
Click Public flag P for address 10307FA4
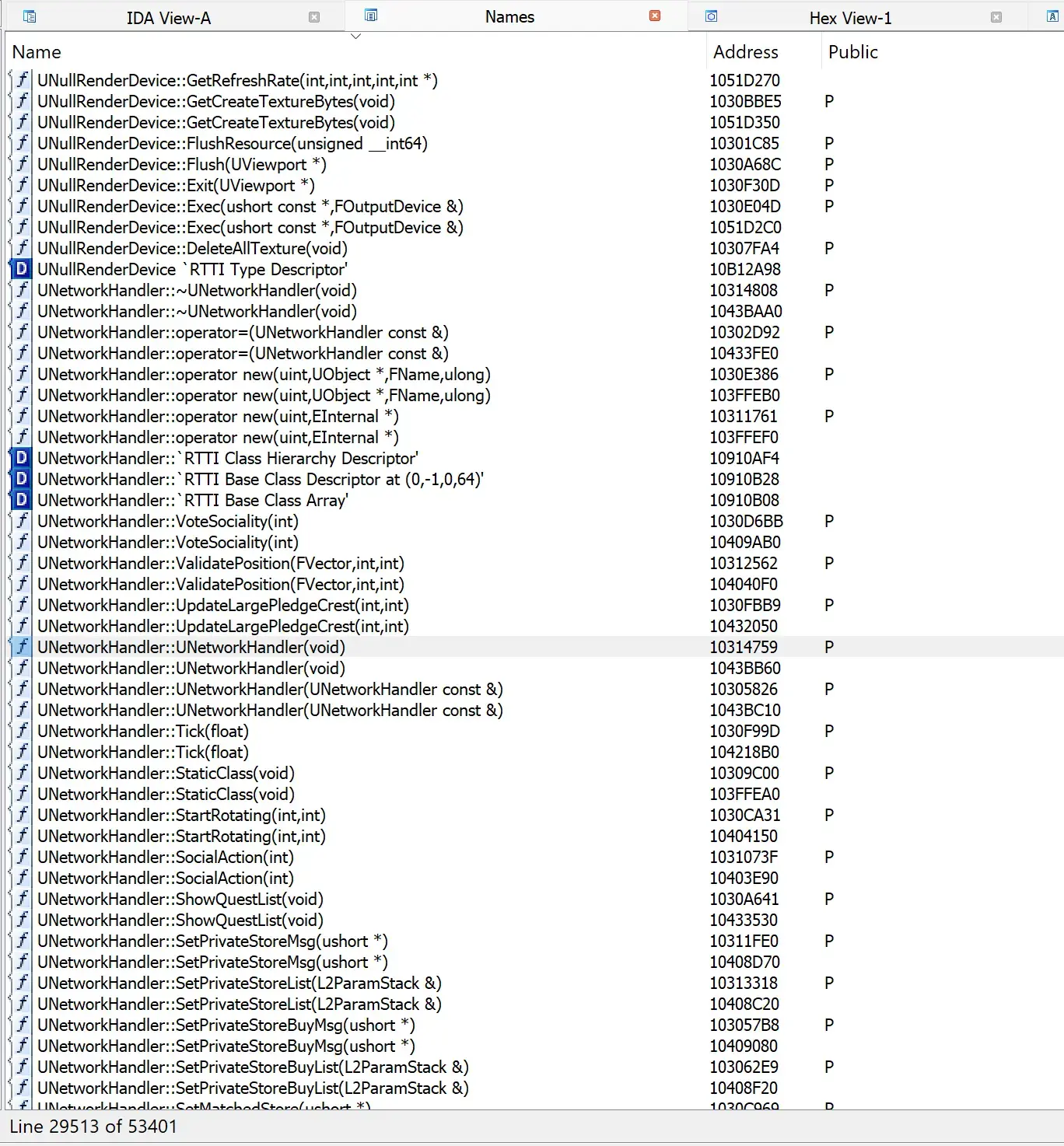(x=829, y=248)
